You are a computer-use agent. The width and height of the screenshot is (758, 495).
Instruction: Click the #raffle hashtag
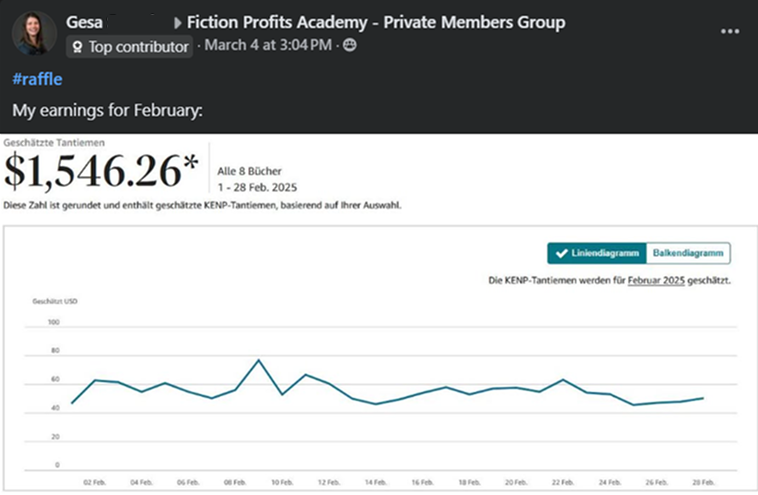pyautogui.click(x=38, y=79)
